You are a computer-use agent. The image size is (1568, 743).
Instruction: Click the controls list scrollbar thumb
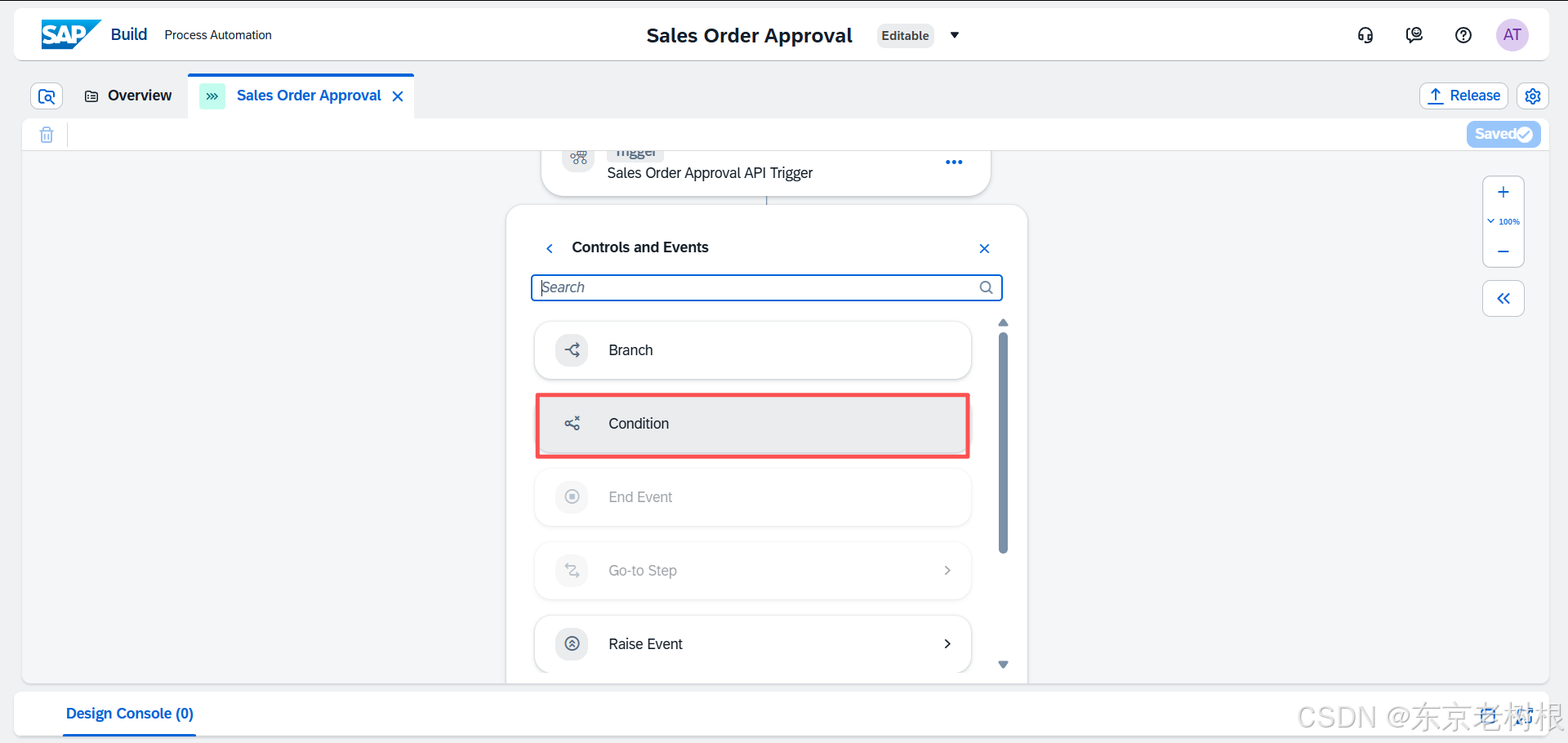click(1003, 443)
